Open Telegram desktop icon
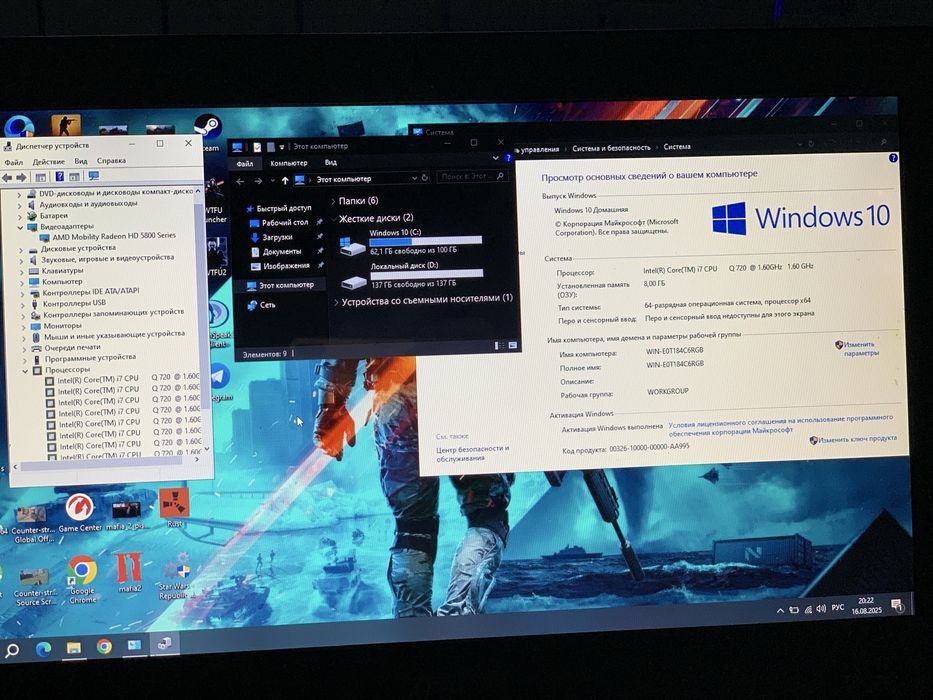The image size is (933, 700). coord(219,382)
